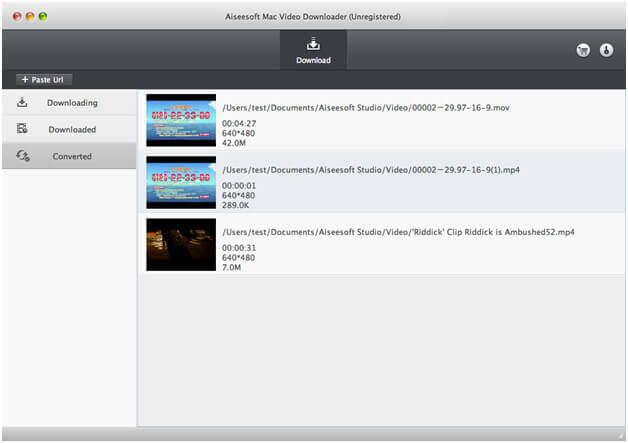The height and width of the screenshot is (443, 628).
Task: Select the Converted sidebar item
Action: [x=69, y=156]
